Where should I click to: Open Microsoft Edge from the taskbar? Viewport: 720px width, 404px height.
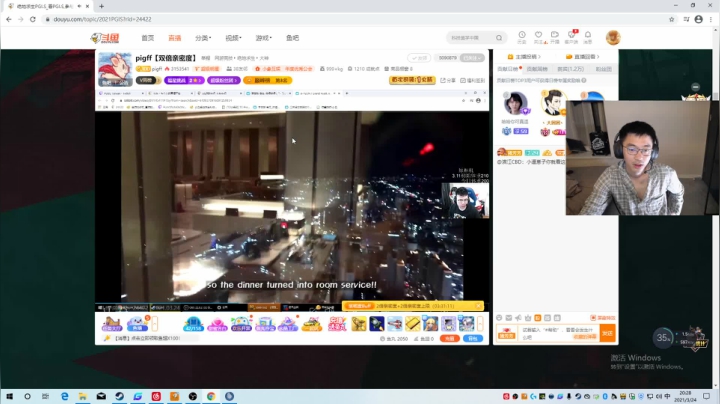pyautogui.click(x=64, y=396)
